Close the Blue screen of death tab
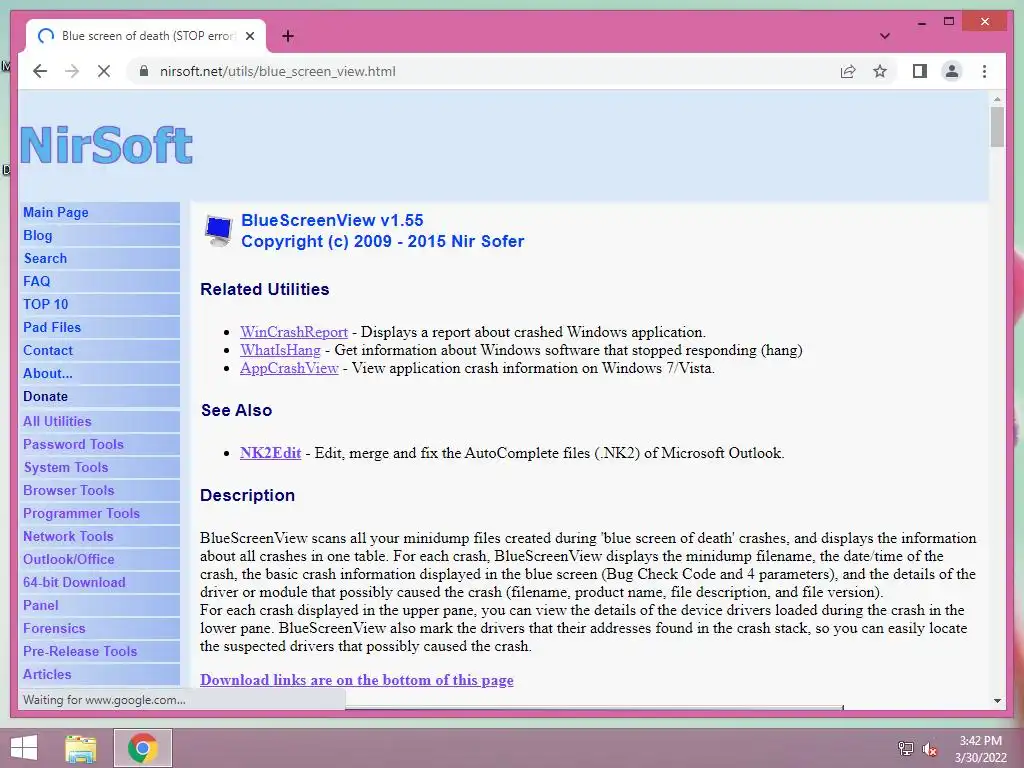Image resolution: width=1024 pixels, height=768 pixels. click(x=249, y=36)
